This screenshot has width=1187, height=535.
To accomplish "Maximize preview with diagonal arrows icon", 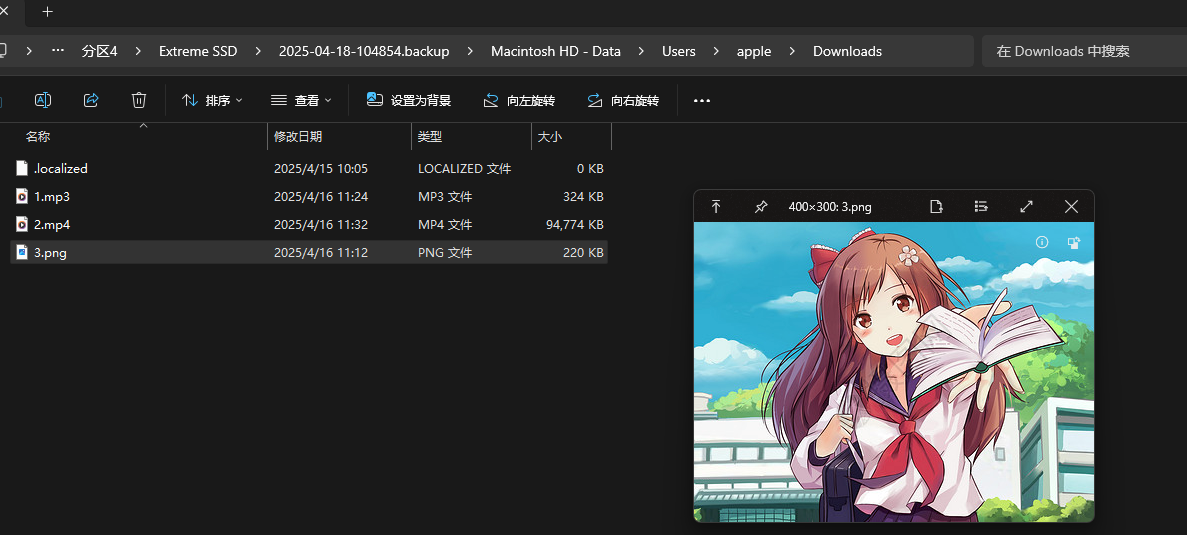I will click(1027, 207).
